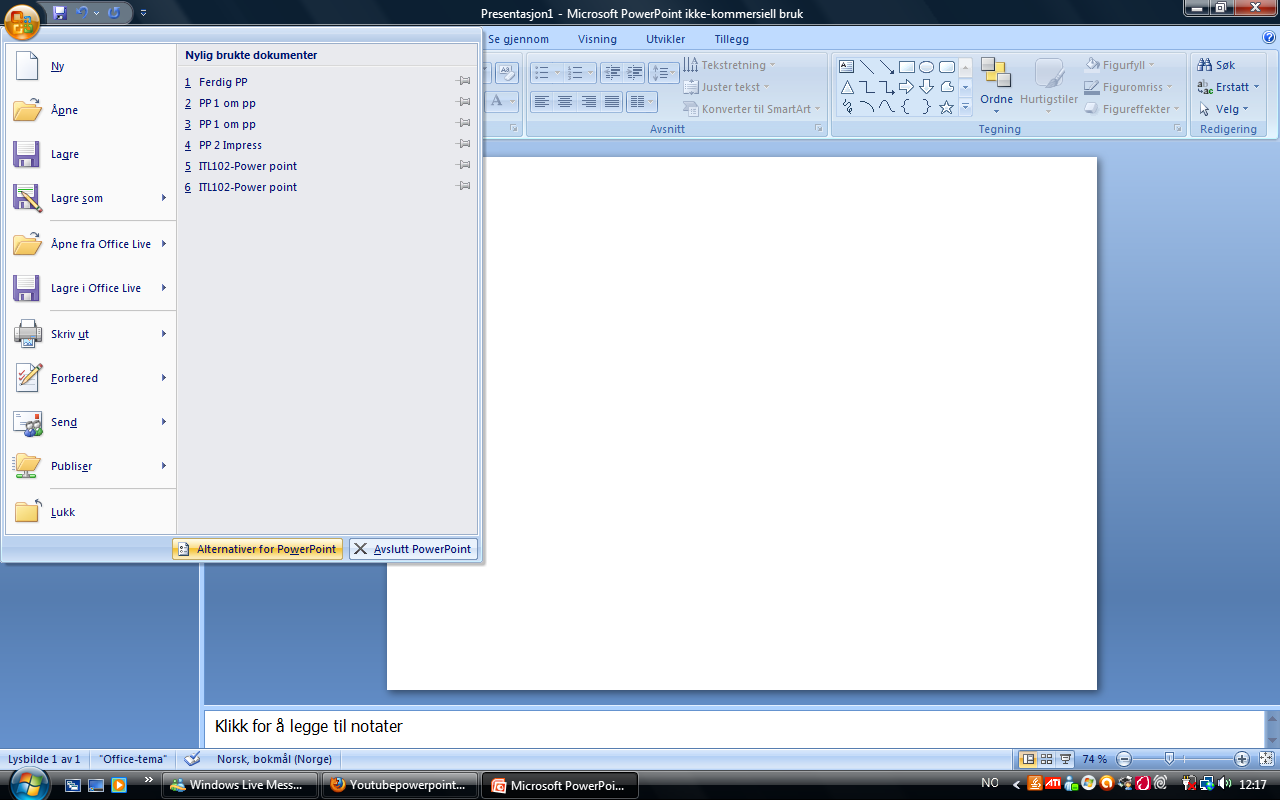Click the increase indent icon
The width and height of the screenshot is (1280, 800).
(635, 73)
